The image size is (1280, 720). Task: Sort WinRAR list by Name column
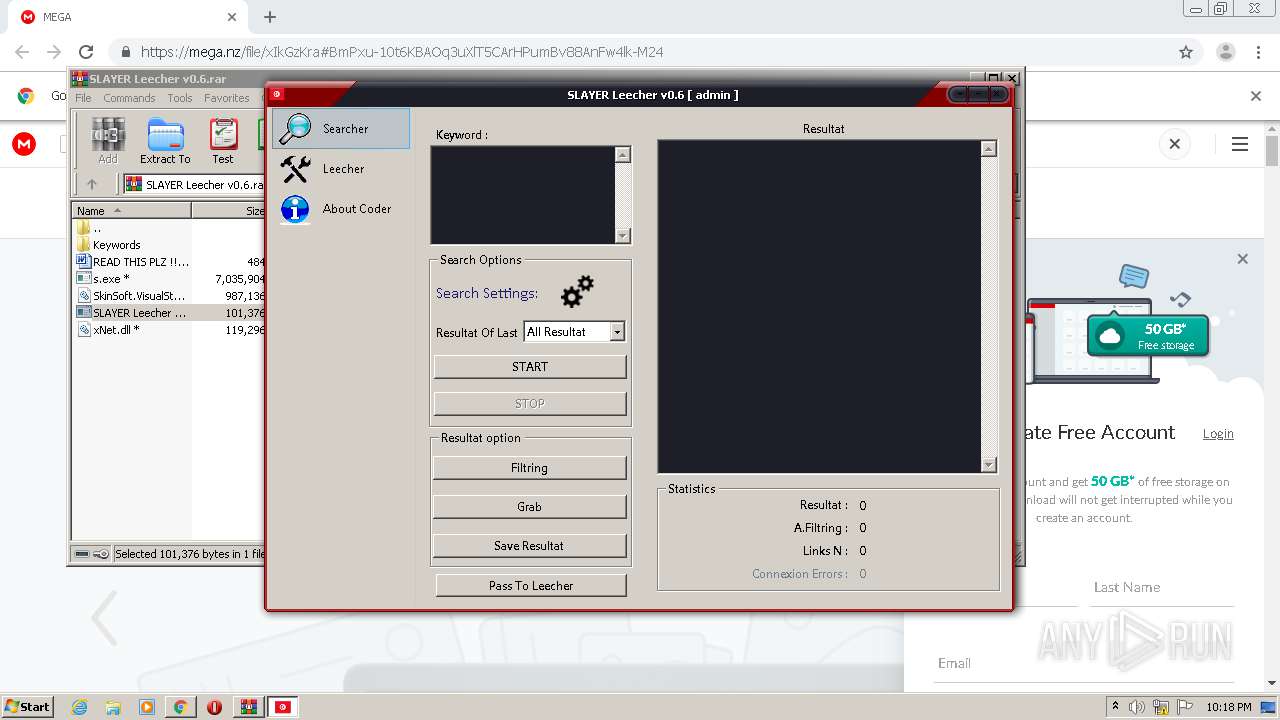point(131,211)
